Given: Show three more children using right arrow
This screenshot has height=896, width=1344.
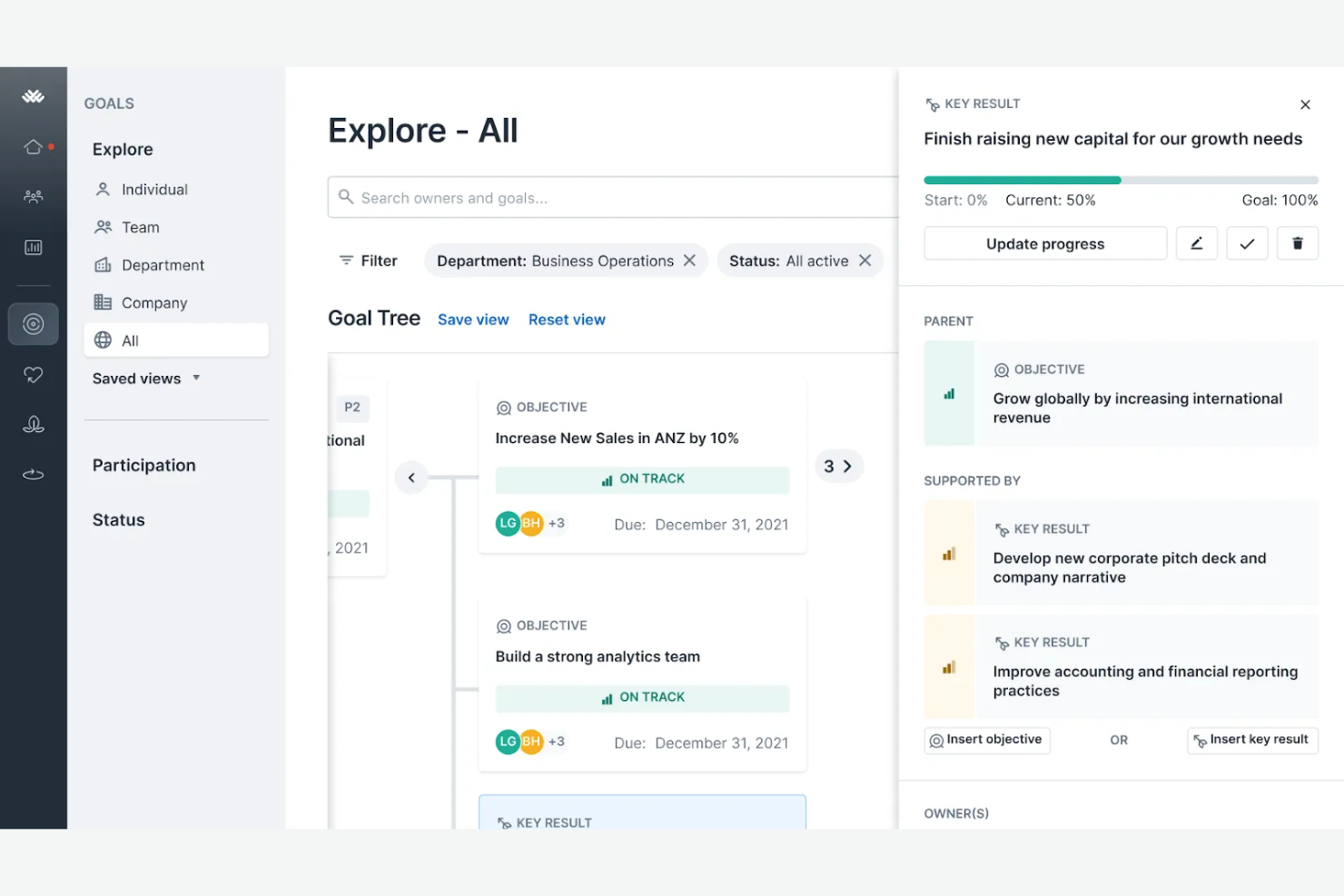Looking at the screenshot, I should click(x=847, y=466).
